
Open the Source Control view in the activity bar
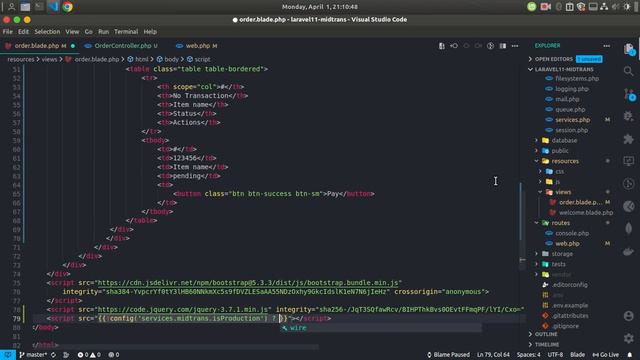[x=629, y=95]
